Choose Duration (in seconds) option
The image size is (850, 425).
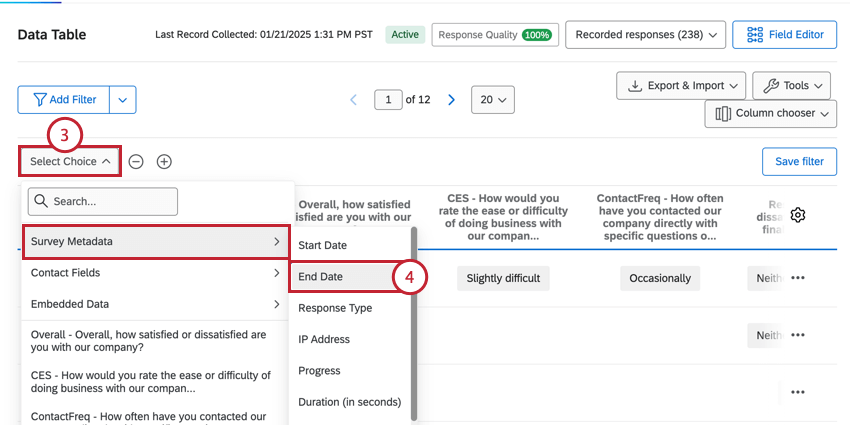[x=349, y=402]
